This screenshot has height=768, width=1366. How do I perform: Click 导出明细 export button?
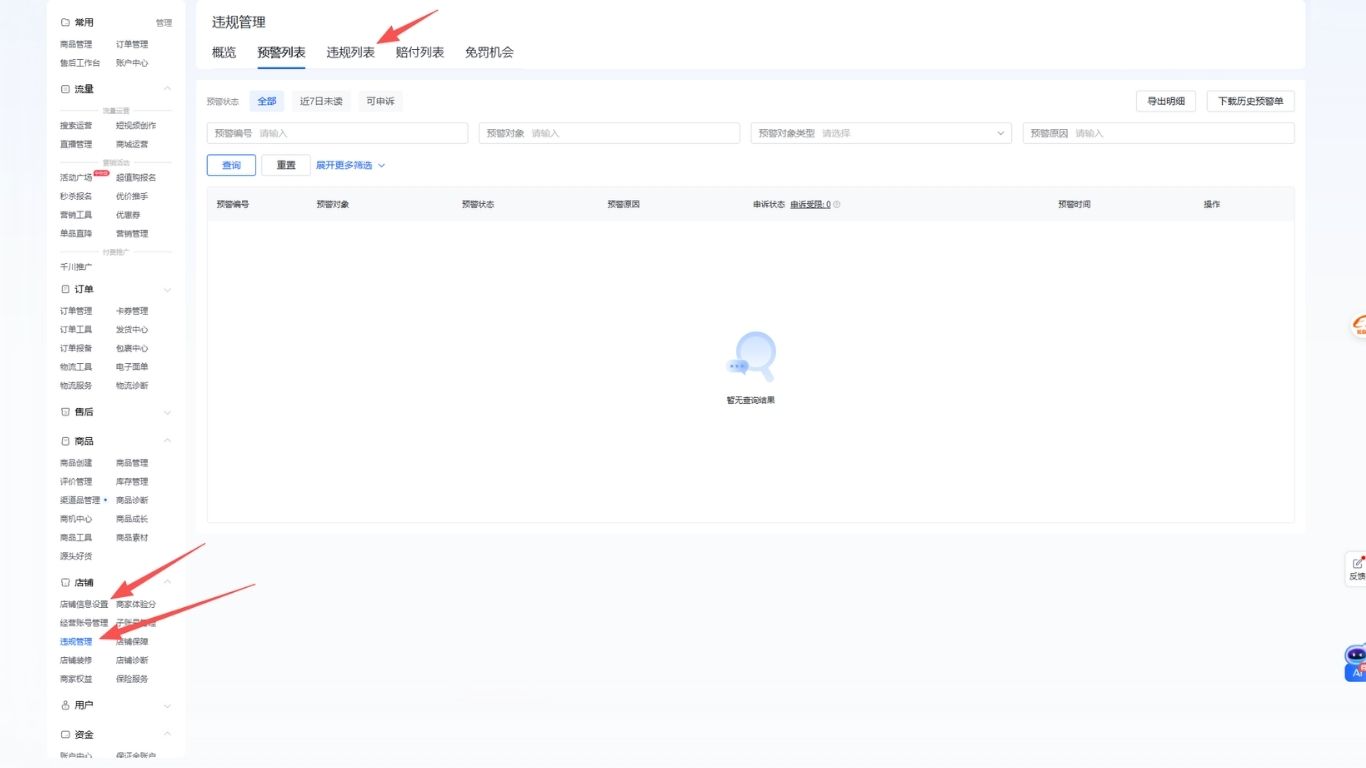click(x=1165, y=101)
